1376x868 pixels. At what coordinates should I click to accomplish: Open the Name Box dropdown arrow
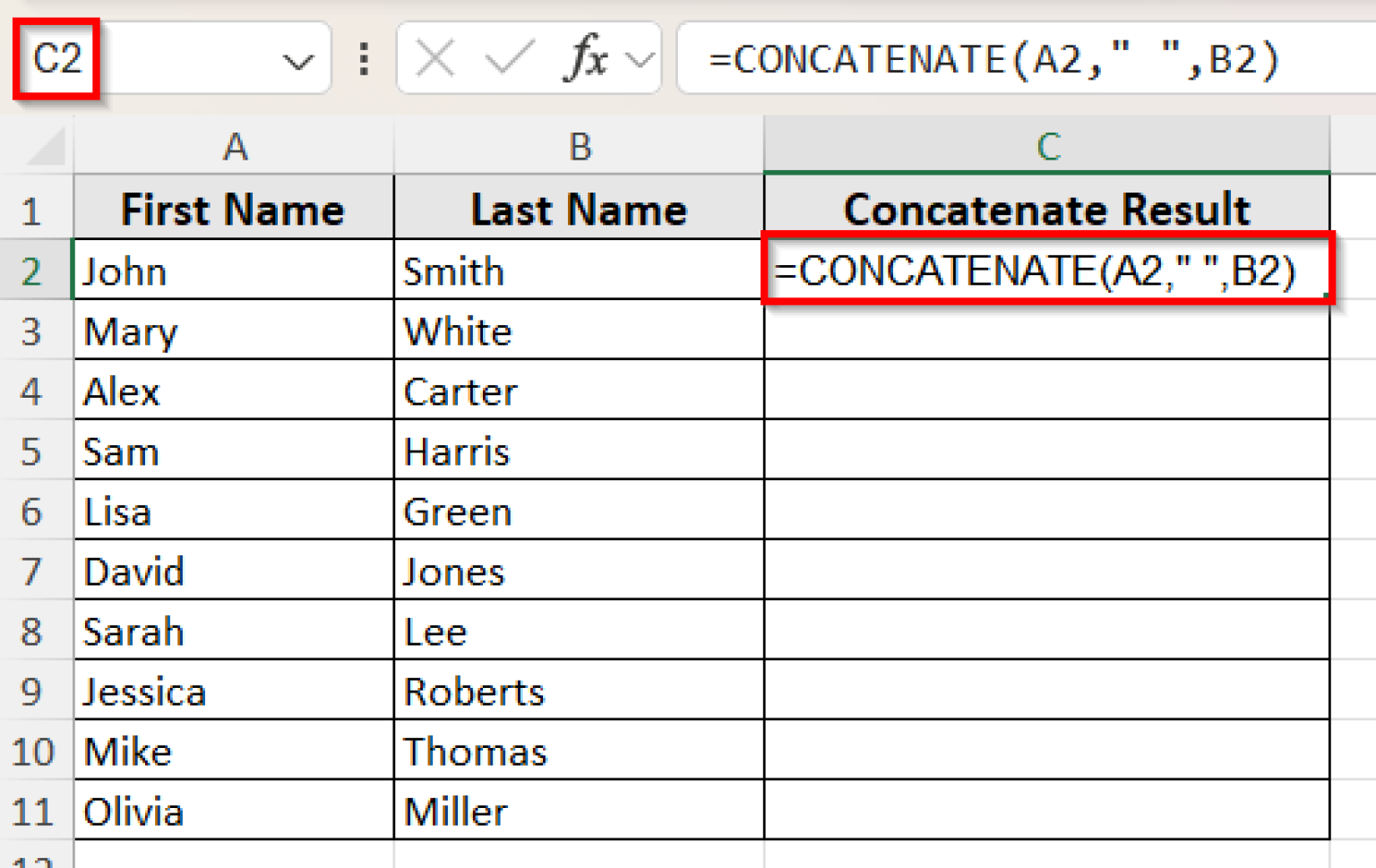pyautogui.click(x=296, y=58)
